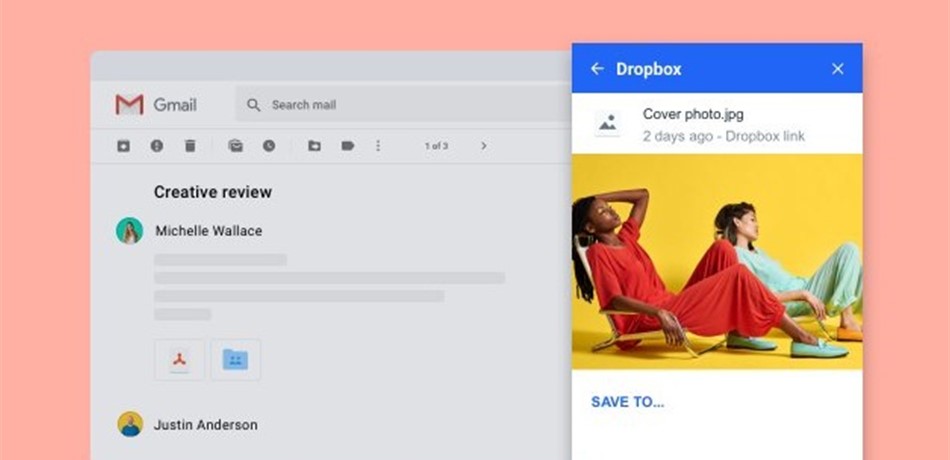Go to next email with chevron
950x460 pixels.
[x=483, y=145]
